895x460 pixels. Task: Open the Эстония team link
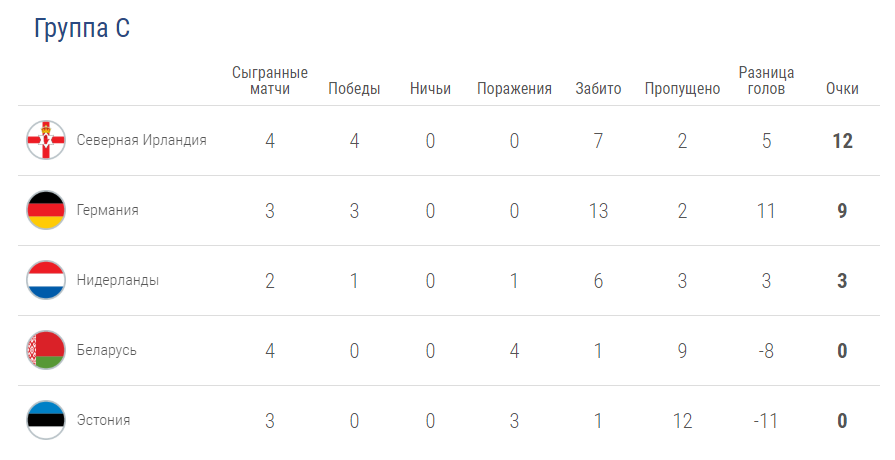pos(103,420)
